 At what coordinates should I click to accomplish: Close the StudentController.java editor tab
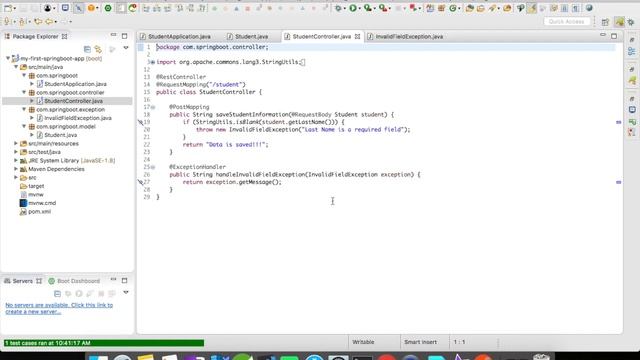click(x=358, y=36)
